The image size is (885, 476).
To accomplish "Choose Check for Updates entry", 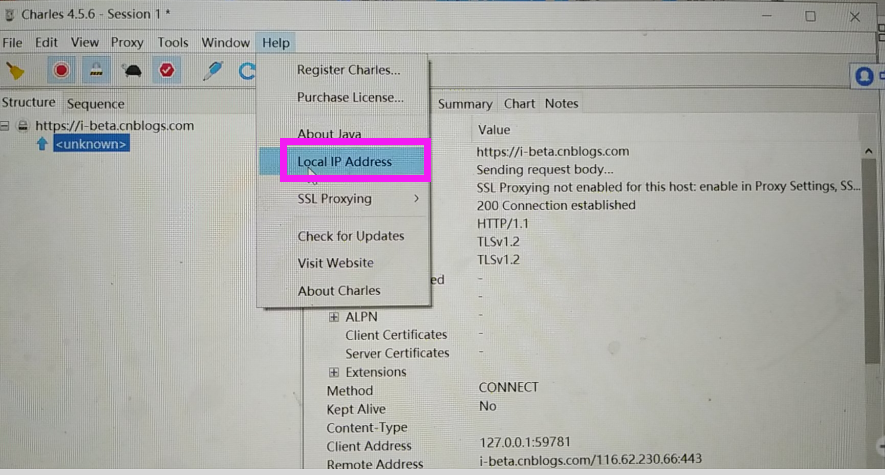I will [x=351, y=236].
